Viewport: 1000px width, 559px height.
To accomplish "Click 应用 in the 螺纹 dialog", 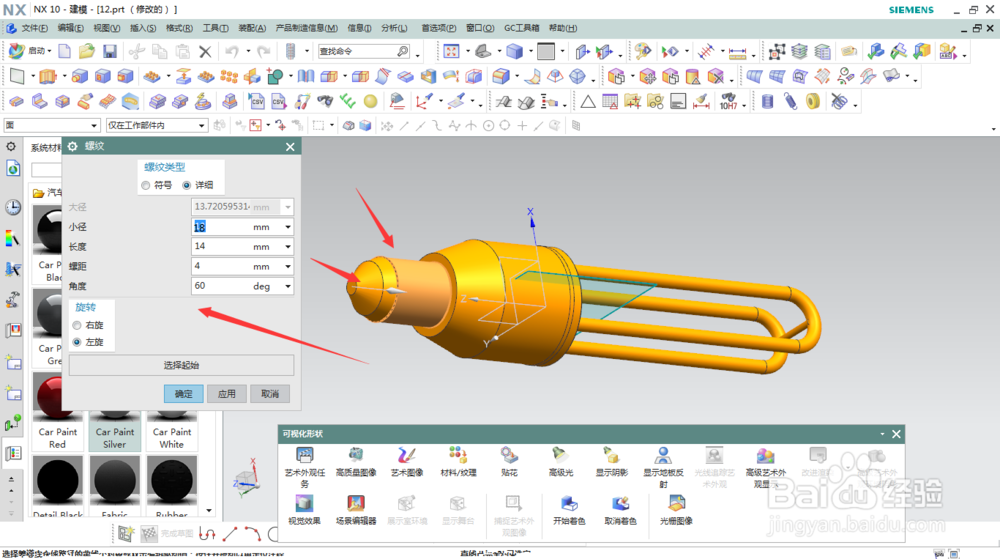I will tap(226, 394).
